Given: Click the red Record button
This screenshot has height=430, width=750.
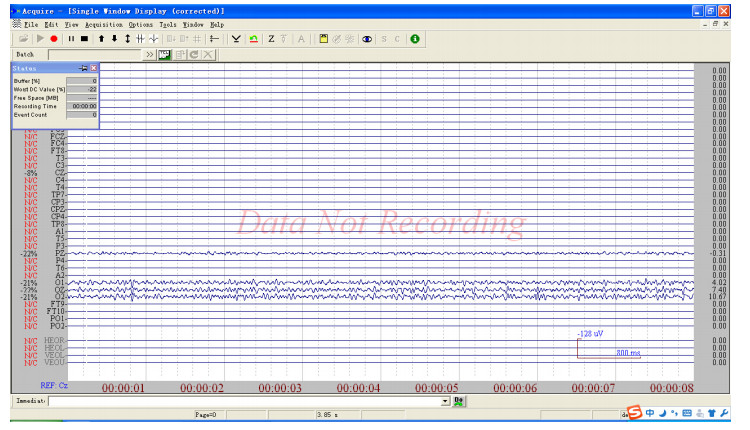Looking at the screenshot, I should coord(54,38).
